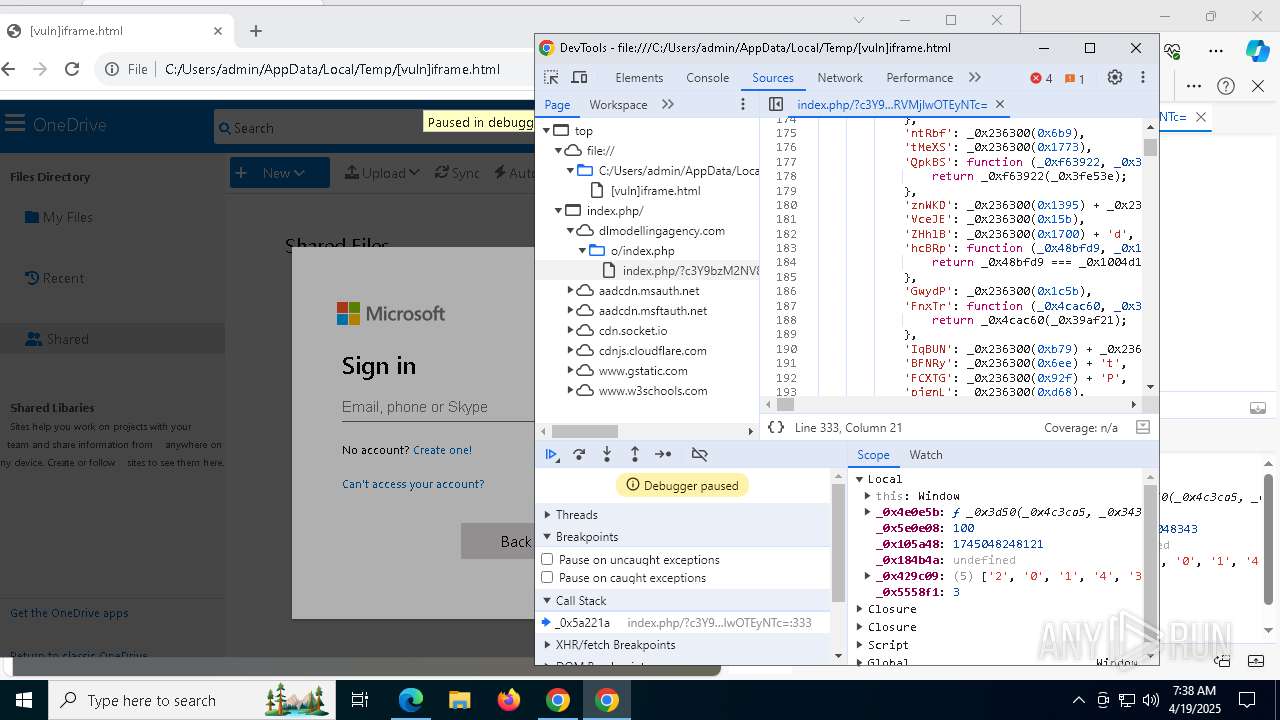Open Recent in OneDrive sidebar

click(x=55, y=278)
